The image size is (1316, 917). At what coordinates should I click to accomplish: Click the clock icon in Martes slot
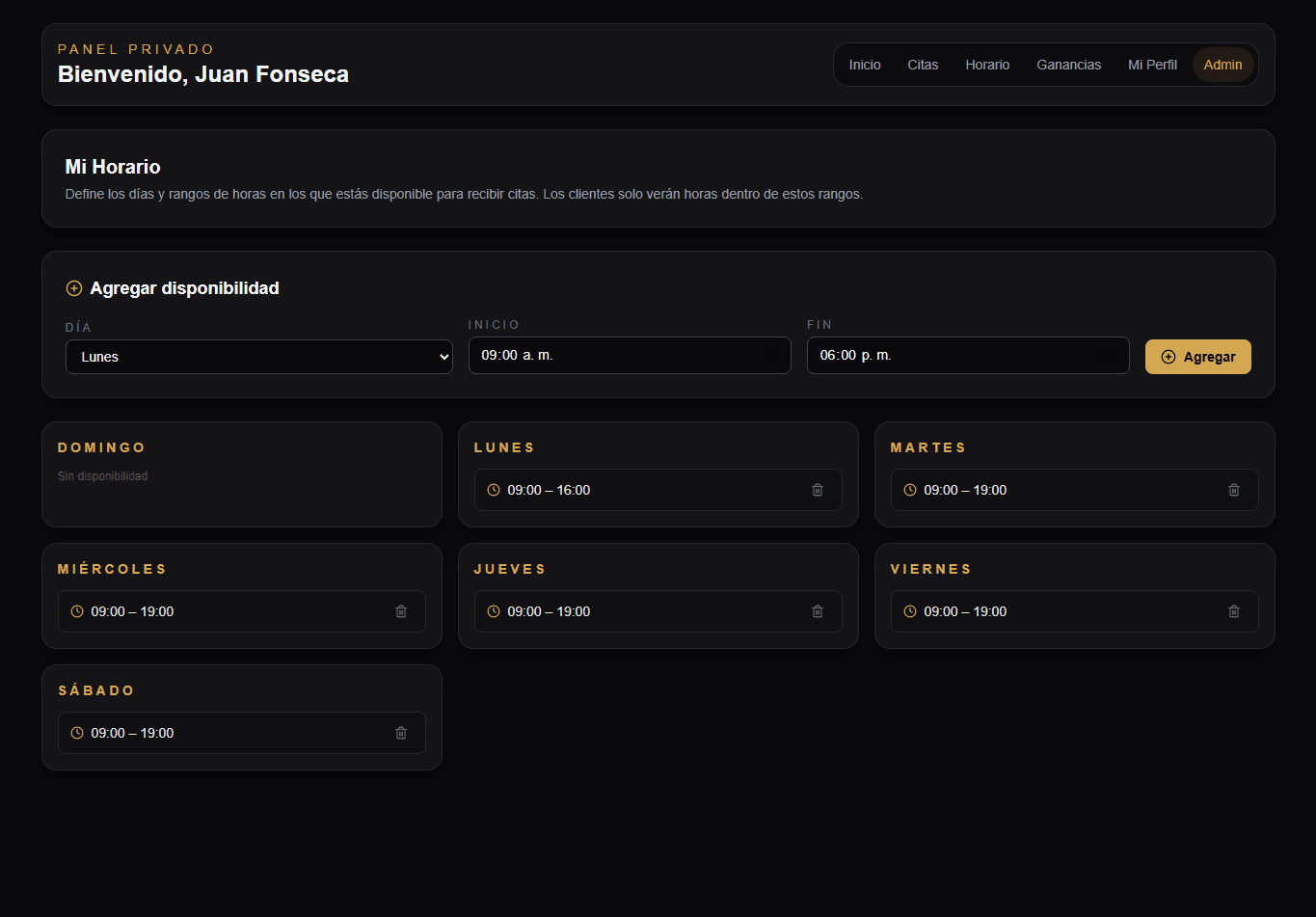[x=910, y=490]
